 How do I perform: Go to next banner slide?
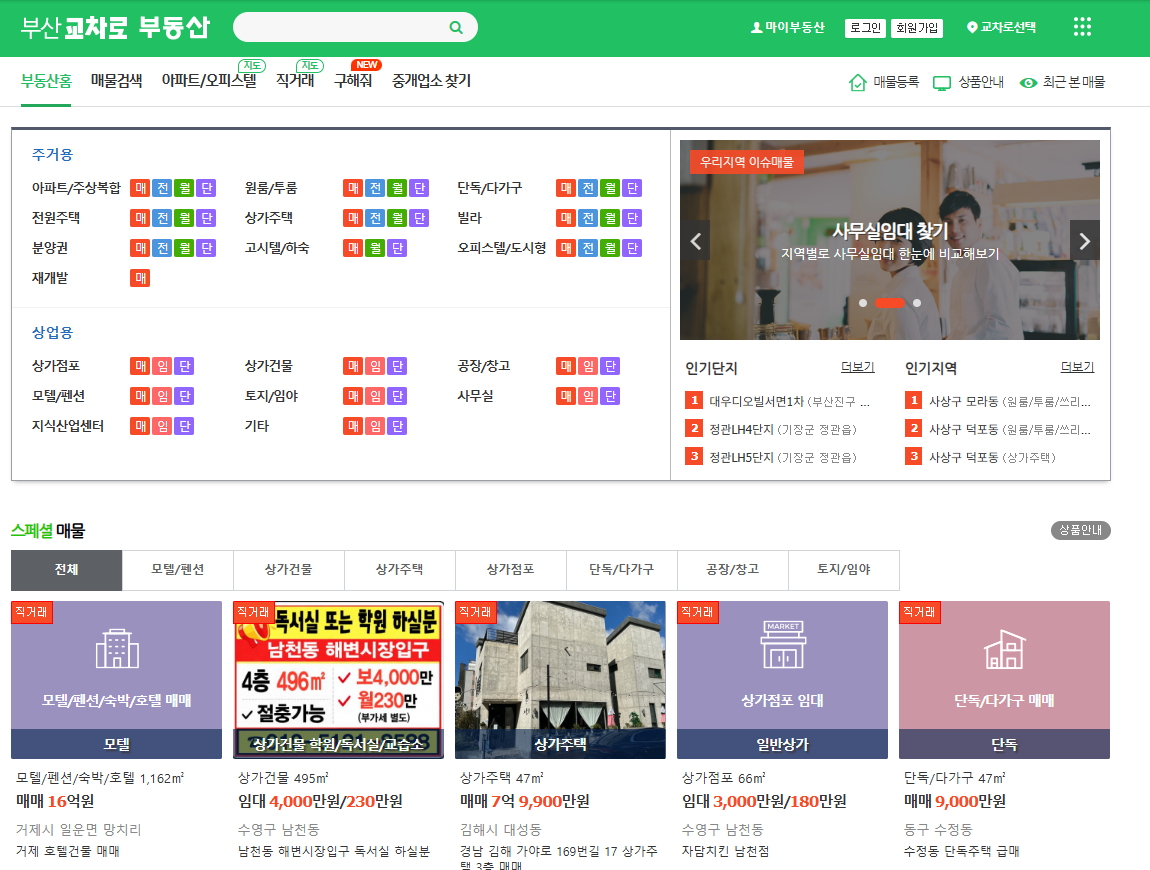tap(1085, 241)
